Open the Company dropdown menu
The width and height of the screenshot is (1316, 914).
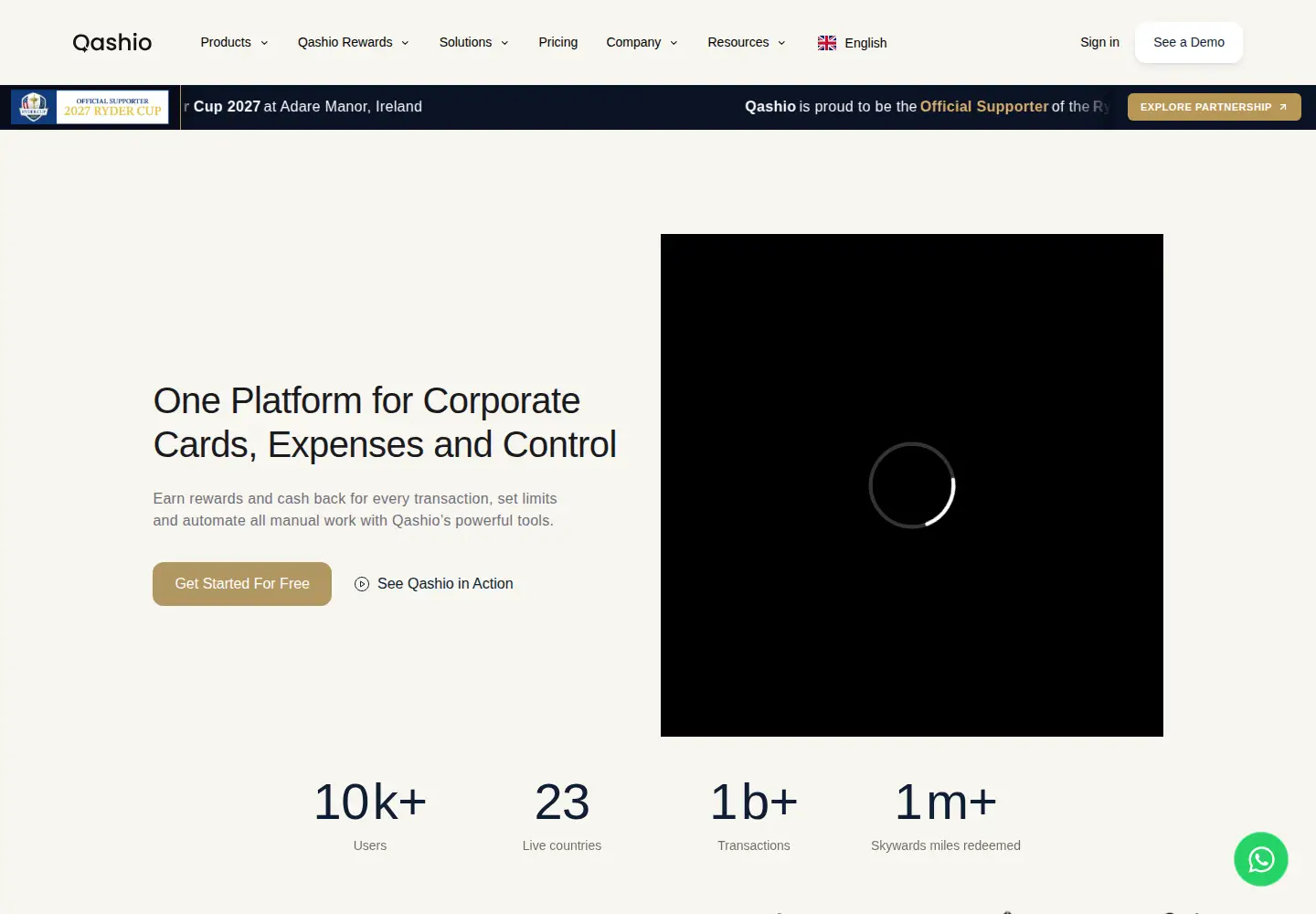coord(642,42)
